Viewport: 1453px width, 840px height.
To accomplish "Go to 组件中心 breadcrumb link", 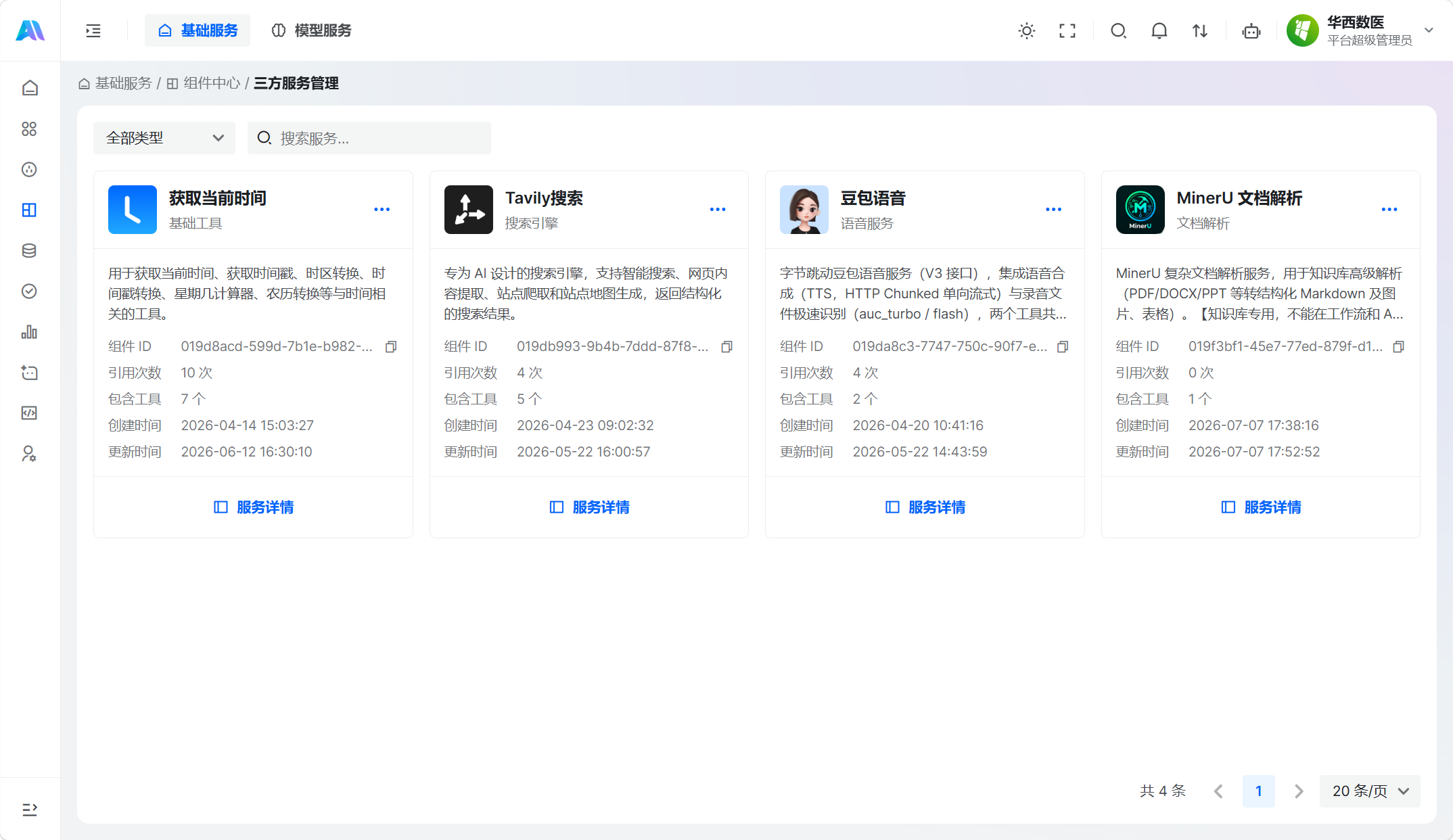I will tap(204, 83).
